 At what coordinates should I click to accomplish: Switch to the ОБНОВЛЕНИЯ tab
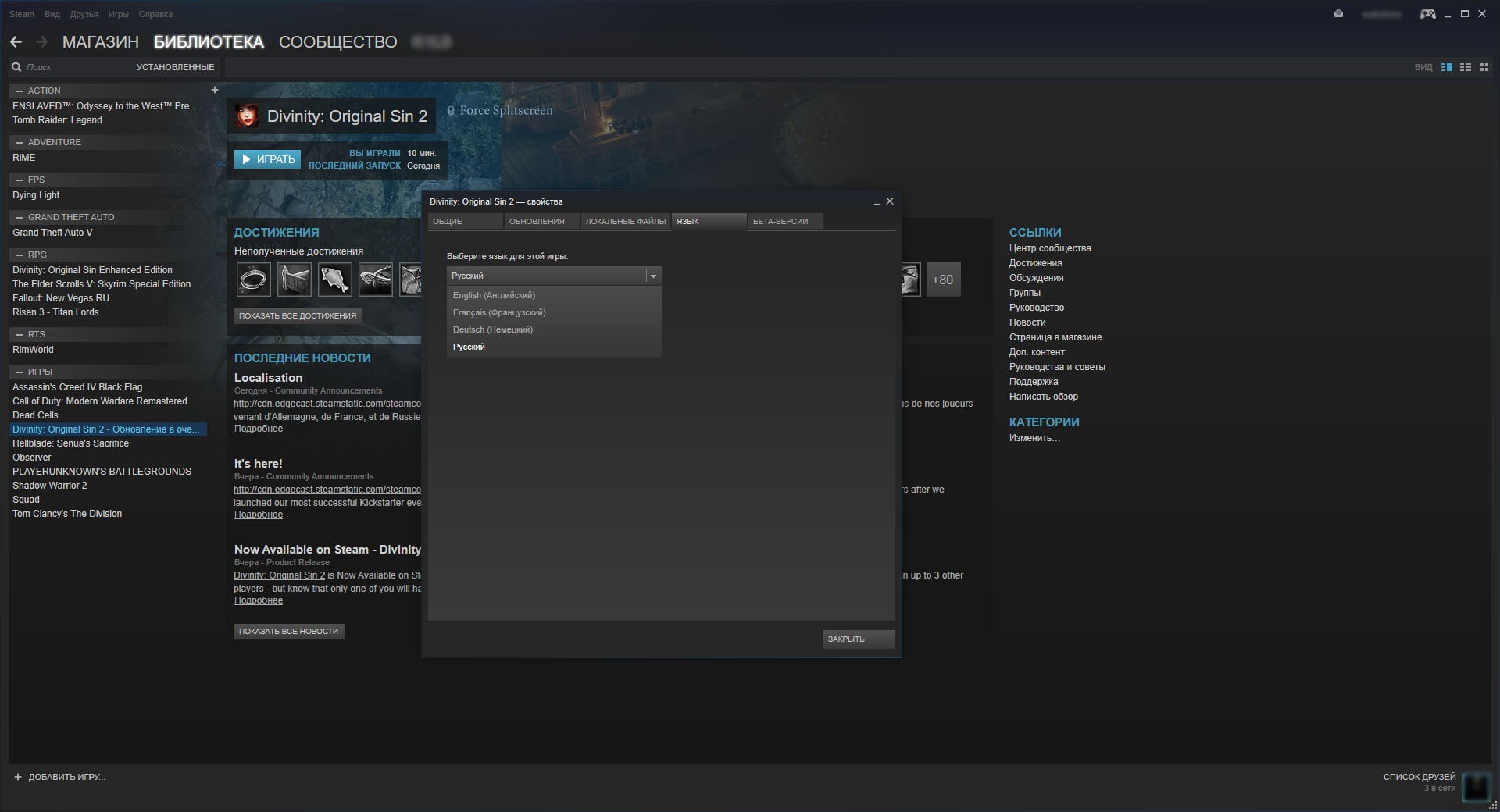pos(541,222)
